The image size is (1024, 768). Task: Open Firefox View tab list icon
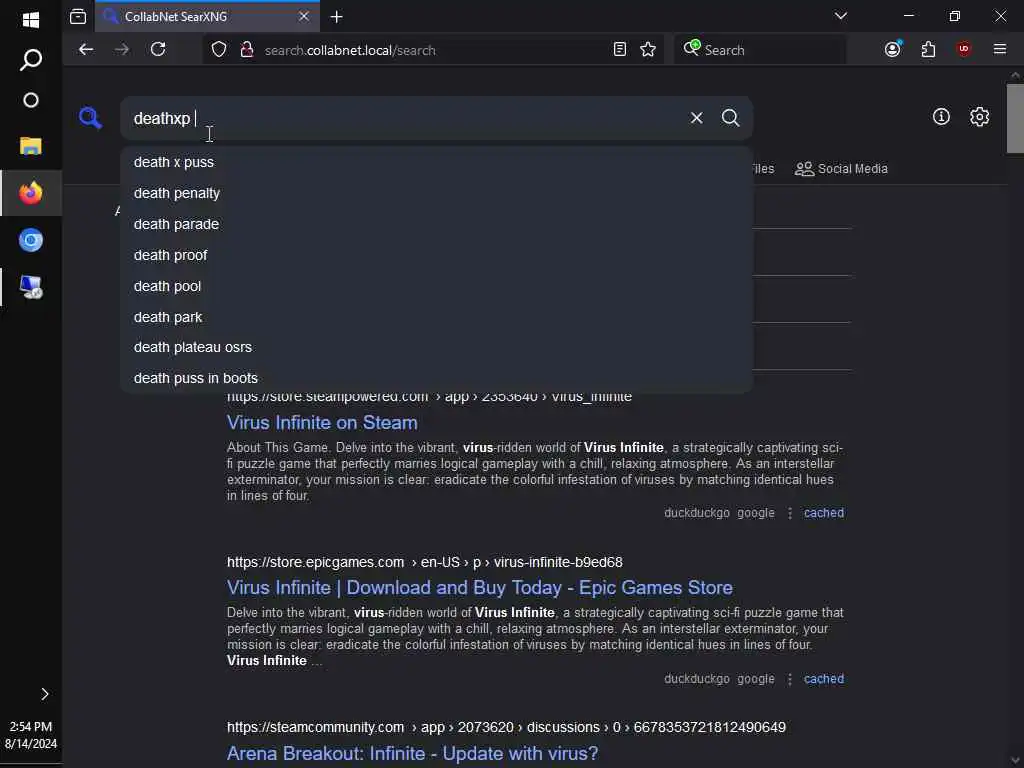tap(78, 17)
